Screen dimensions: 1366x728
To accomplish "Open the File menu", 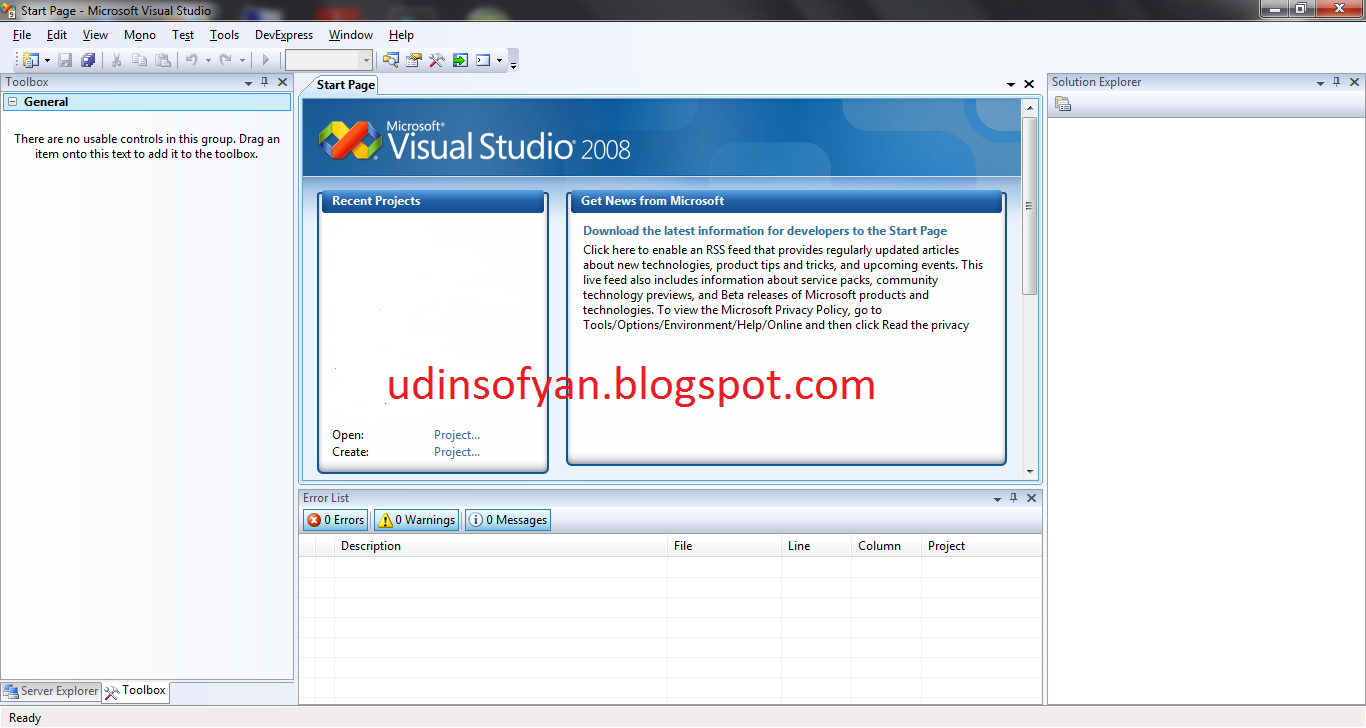I will pos(22,35).
